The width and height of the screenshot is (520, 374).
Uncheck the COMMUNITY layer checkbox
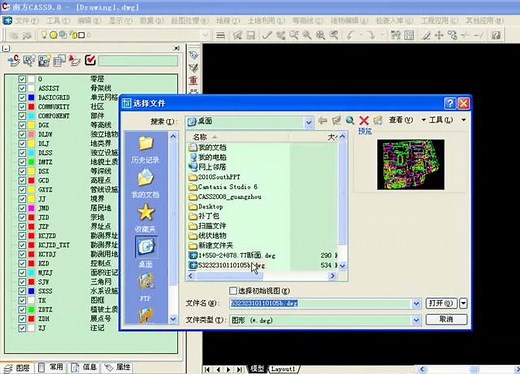22,107
